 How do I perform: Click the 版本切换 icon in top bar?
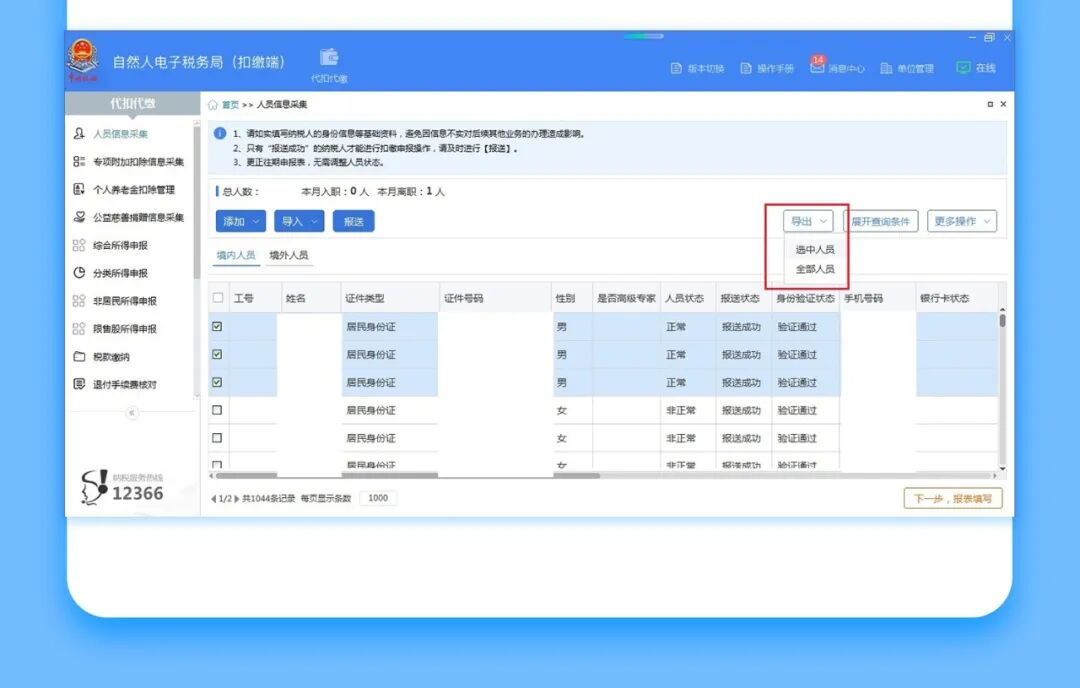coord(677,68)
